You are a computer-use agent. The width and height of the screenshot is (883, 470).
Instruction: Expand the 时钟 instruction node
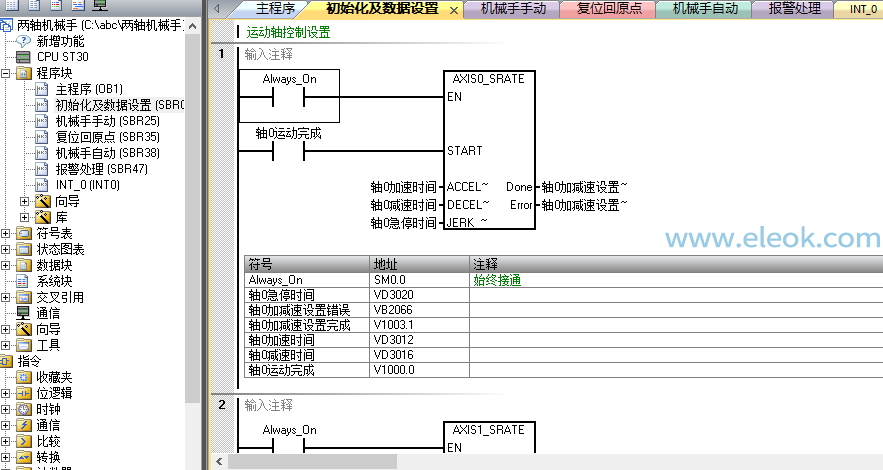tap(6, 409)
